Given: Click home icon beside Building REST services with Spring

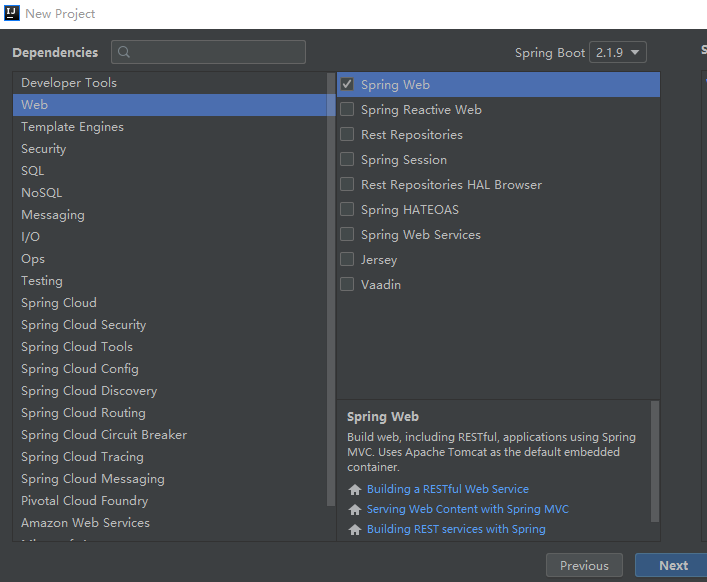Looking at the screenshot, I should [354, 530].
